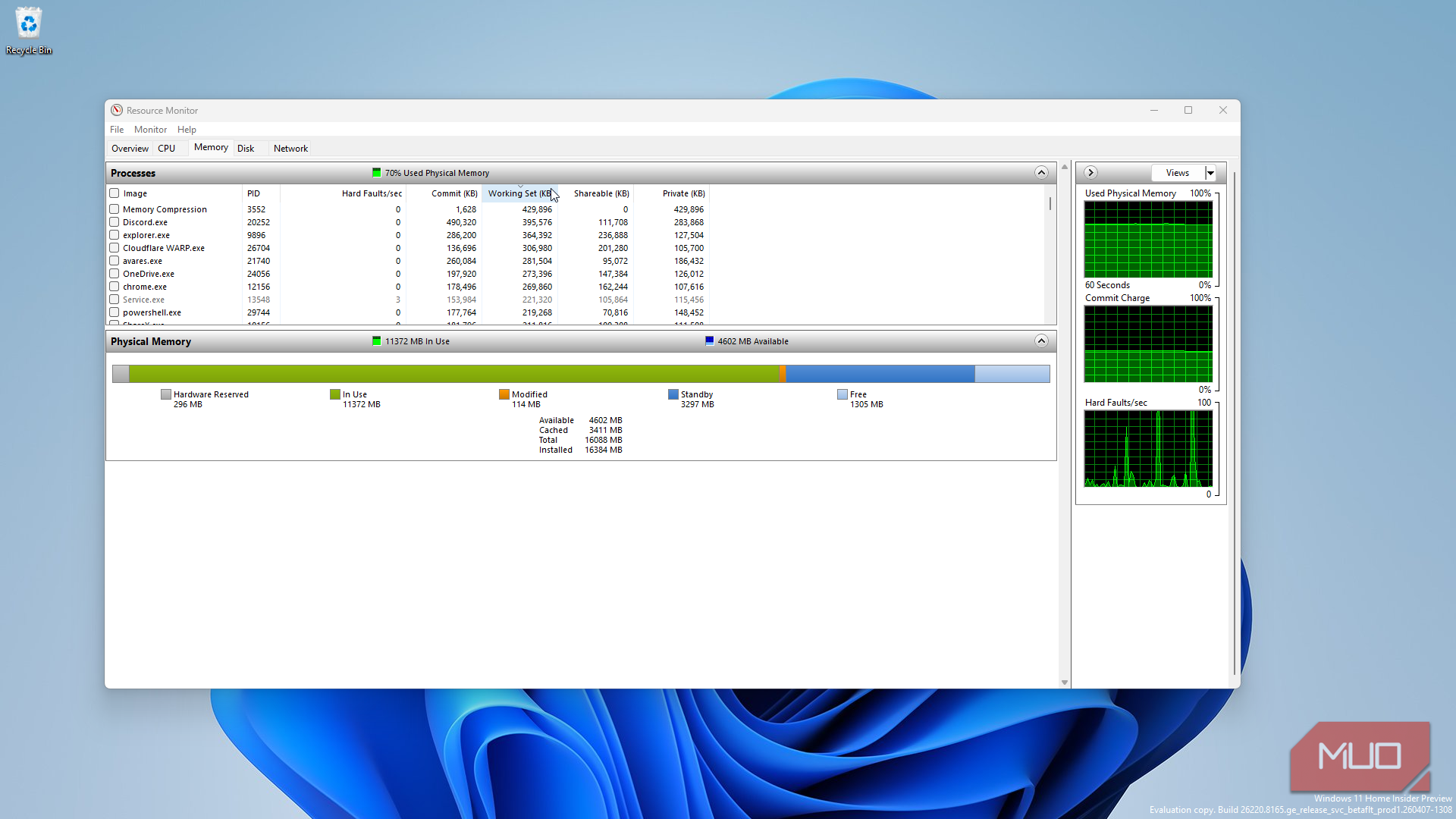Tick the Cloudflare WARP.exe checkbox

tap(115, 248)
